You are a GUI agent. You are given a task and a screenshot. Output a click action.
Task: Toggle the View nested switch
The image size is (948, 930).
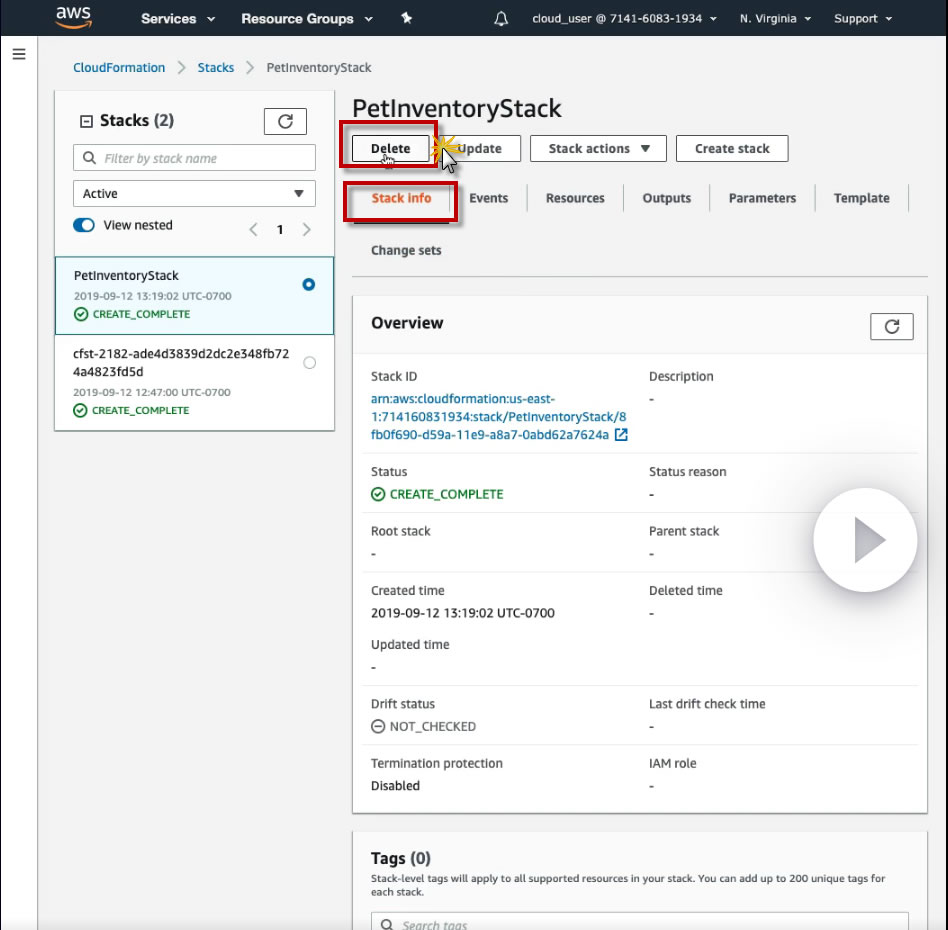(x=84, y=225)
